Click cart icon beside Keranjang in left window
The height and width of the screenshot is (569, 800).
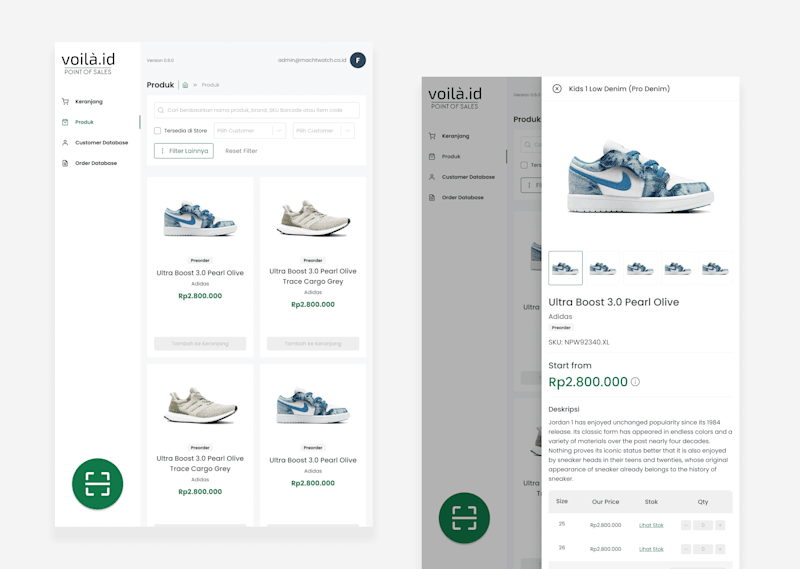coord(65,102)
